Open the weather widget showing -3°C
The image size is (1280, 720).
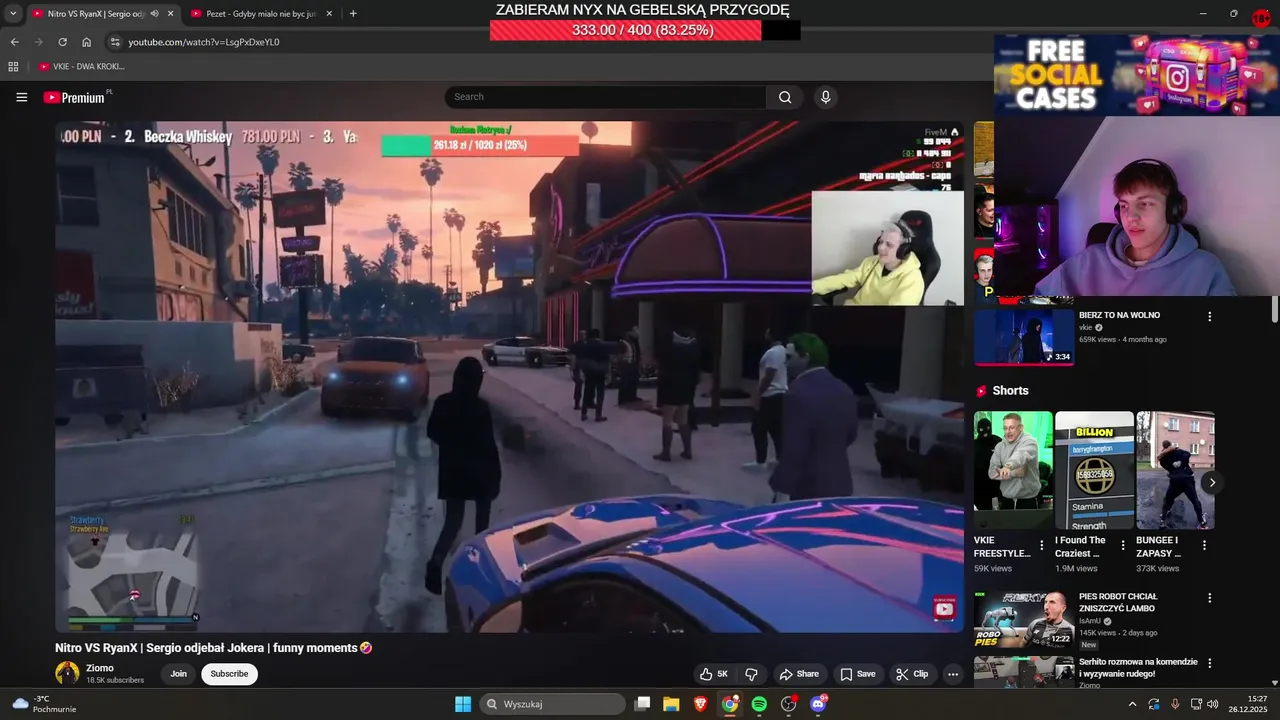click(45, 704)
